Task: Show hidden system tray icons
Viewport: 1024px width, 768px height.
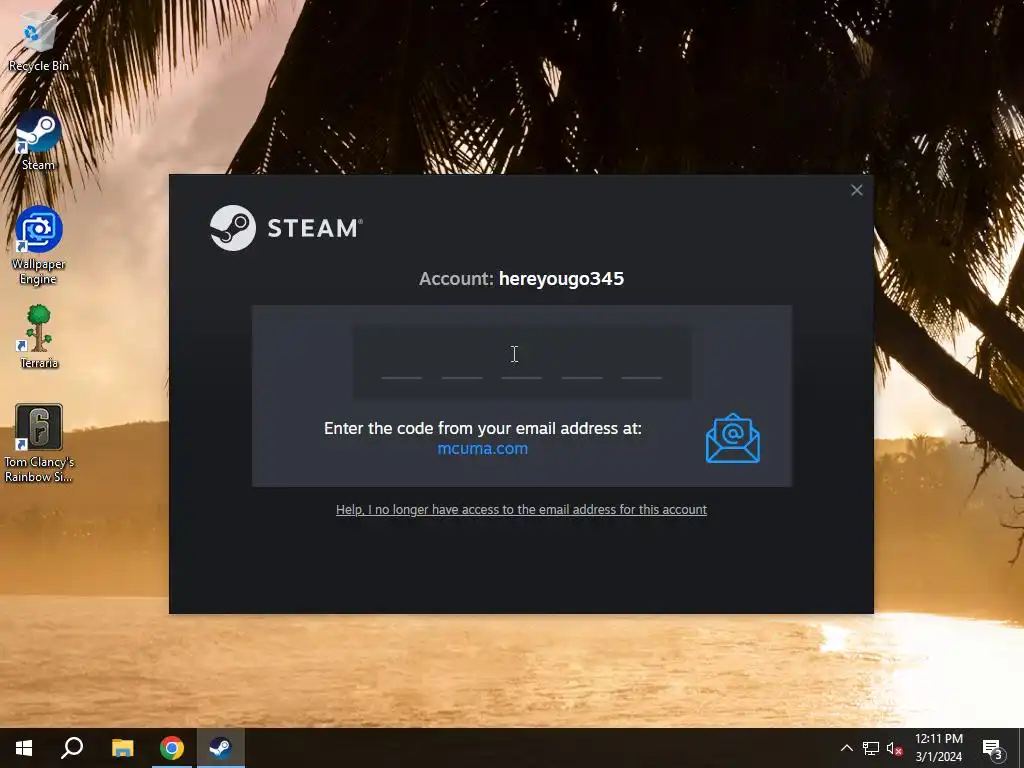Action: [x=846, y=748]
